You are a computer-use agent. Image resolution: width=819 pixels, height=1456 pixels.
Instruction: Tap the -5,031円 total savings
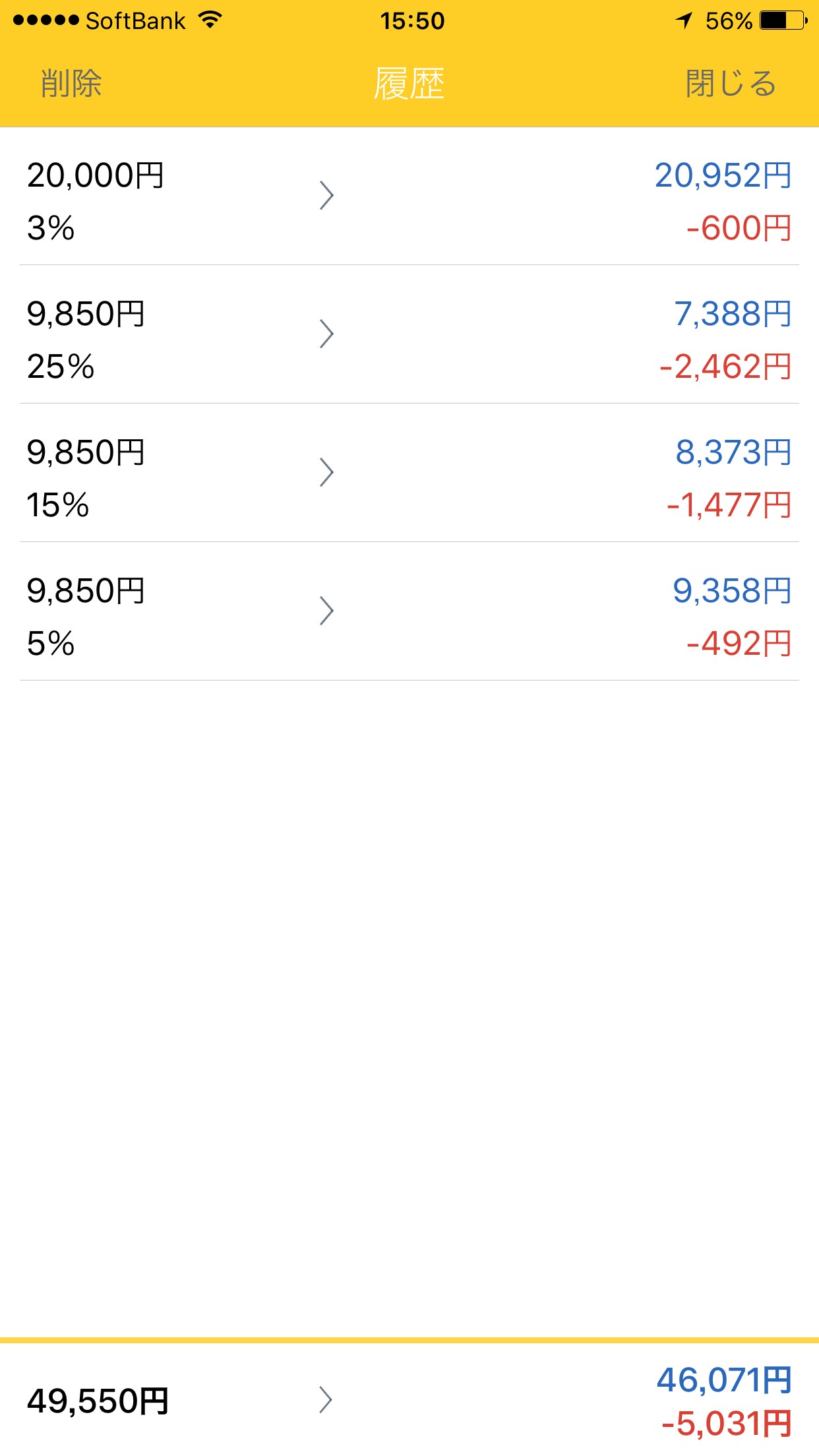coord(727,1424)
